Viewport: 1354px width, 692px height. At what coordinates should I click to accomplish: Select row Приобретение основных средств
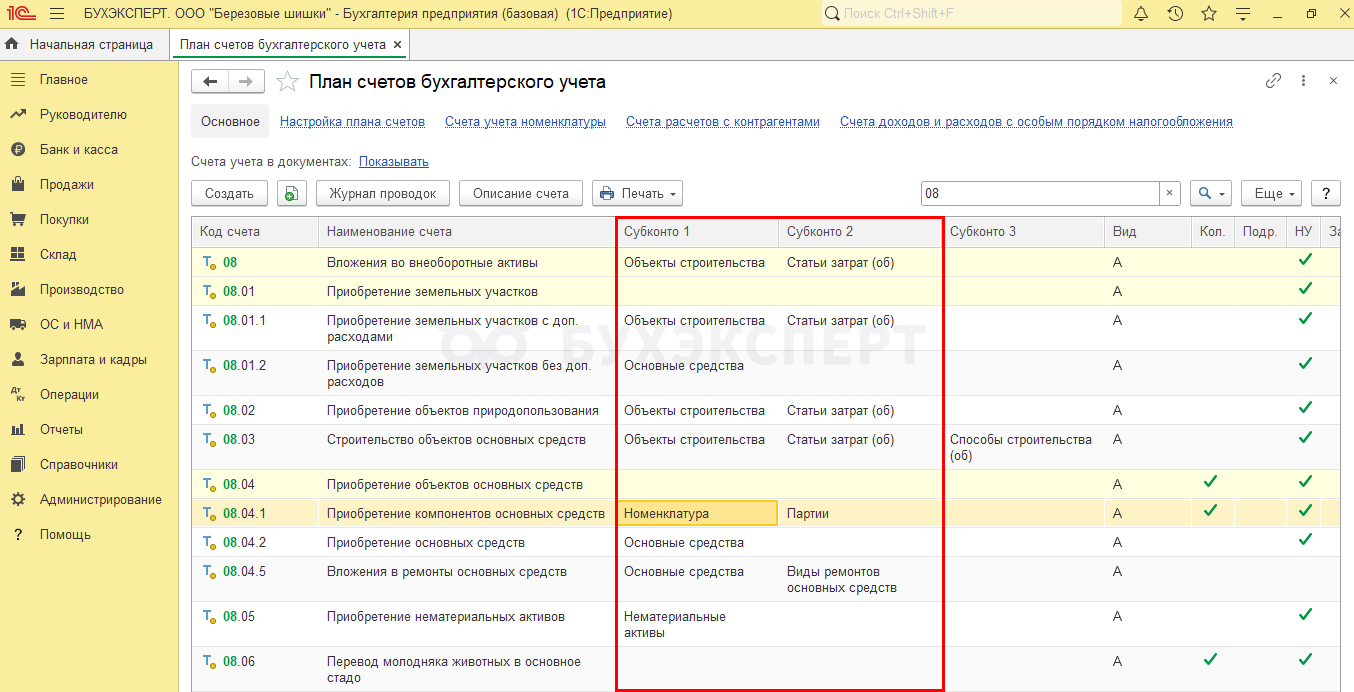766,542
